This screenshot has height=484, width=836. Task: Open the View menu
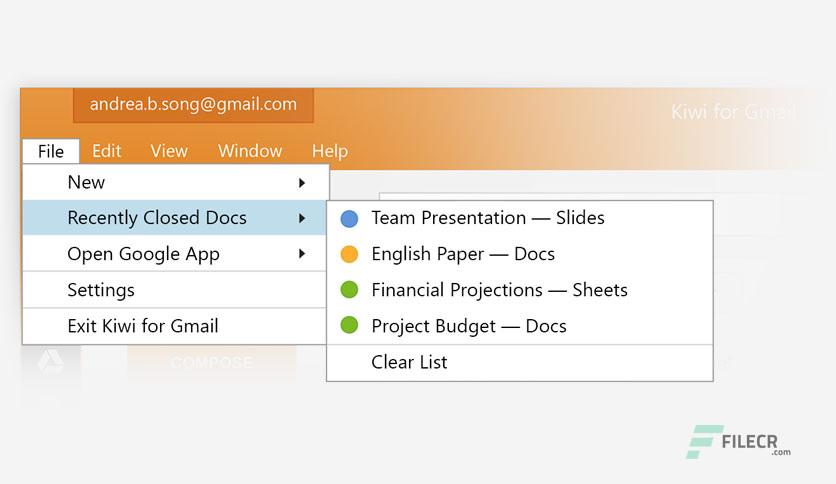pyautogui.click(x=169, y=151)
